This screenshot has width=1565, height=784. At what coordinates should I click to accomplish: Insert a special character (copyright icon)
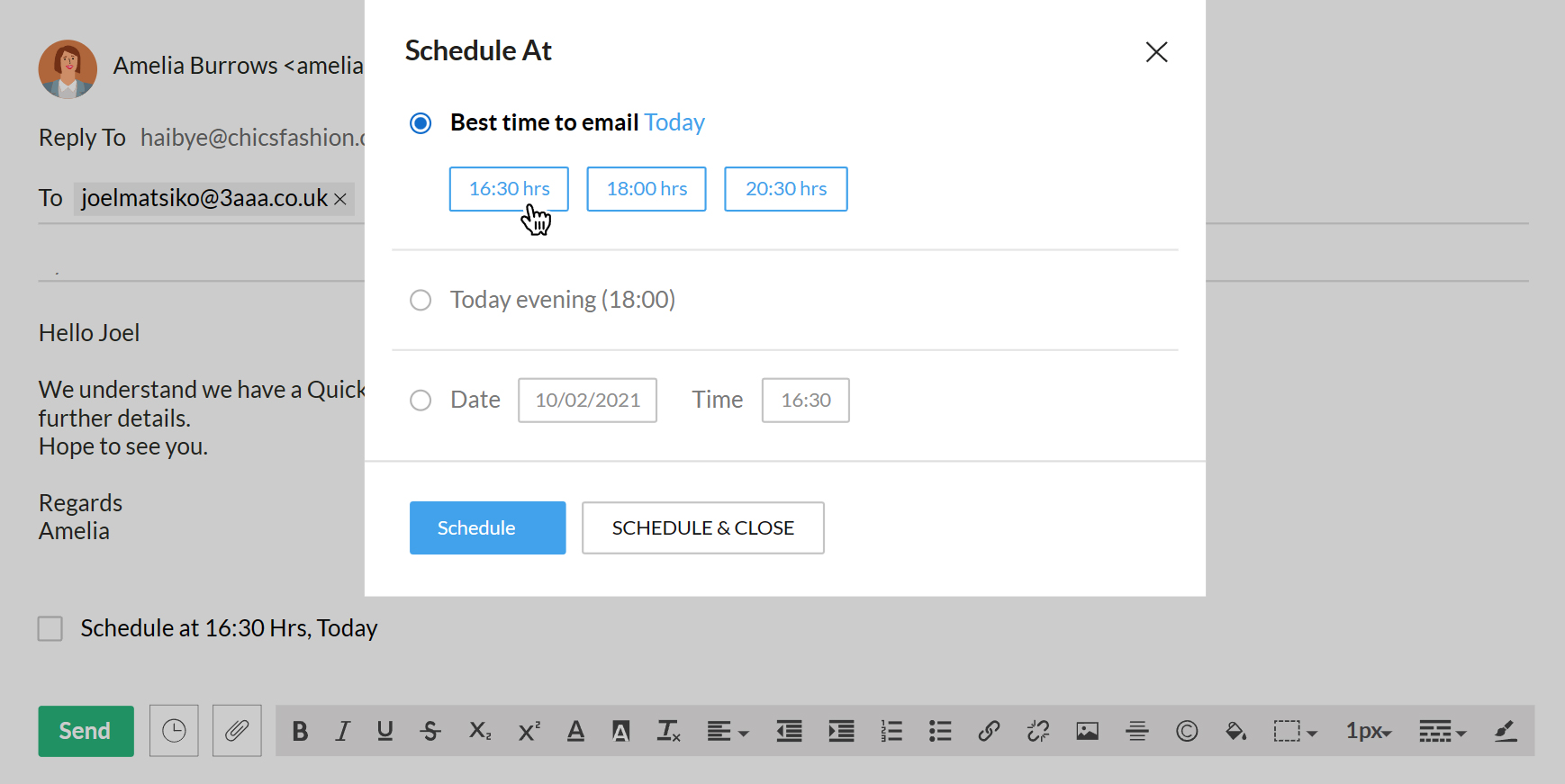[x=1187, y=731]
